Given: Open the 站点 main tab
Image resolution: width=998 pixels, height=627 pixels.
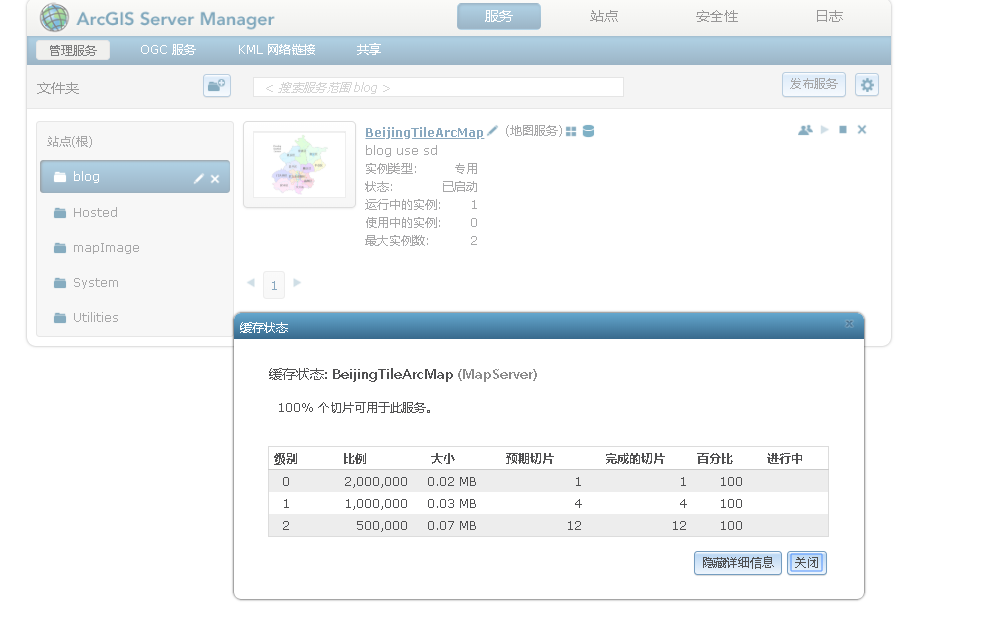Looking at the screenshot, I should click(604, 17).
